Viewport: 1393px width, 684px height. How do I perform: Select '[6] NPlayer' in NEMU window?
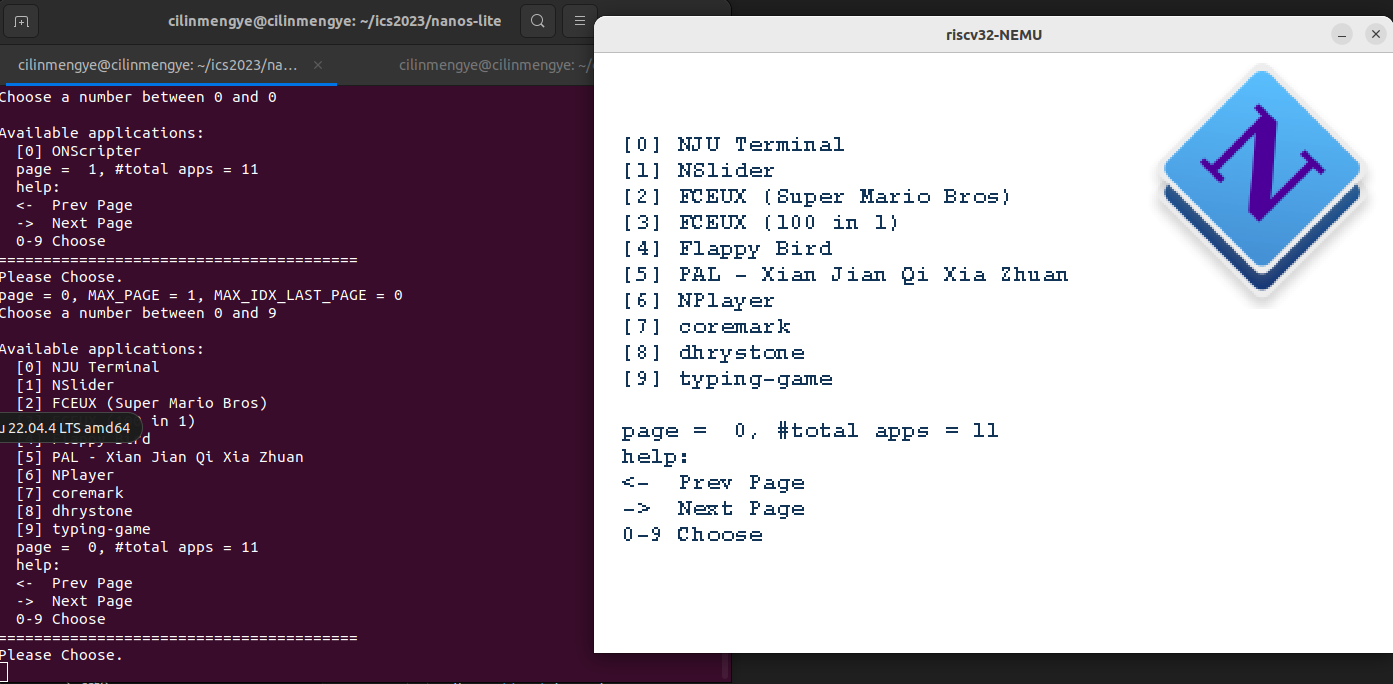[698, 301]
